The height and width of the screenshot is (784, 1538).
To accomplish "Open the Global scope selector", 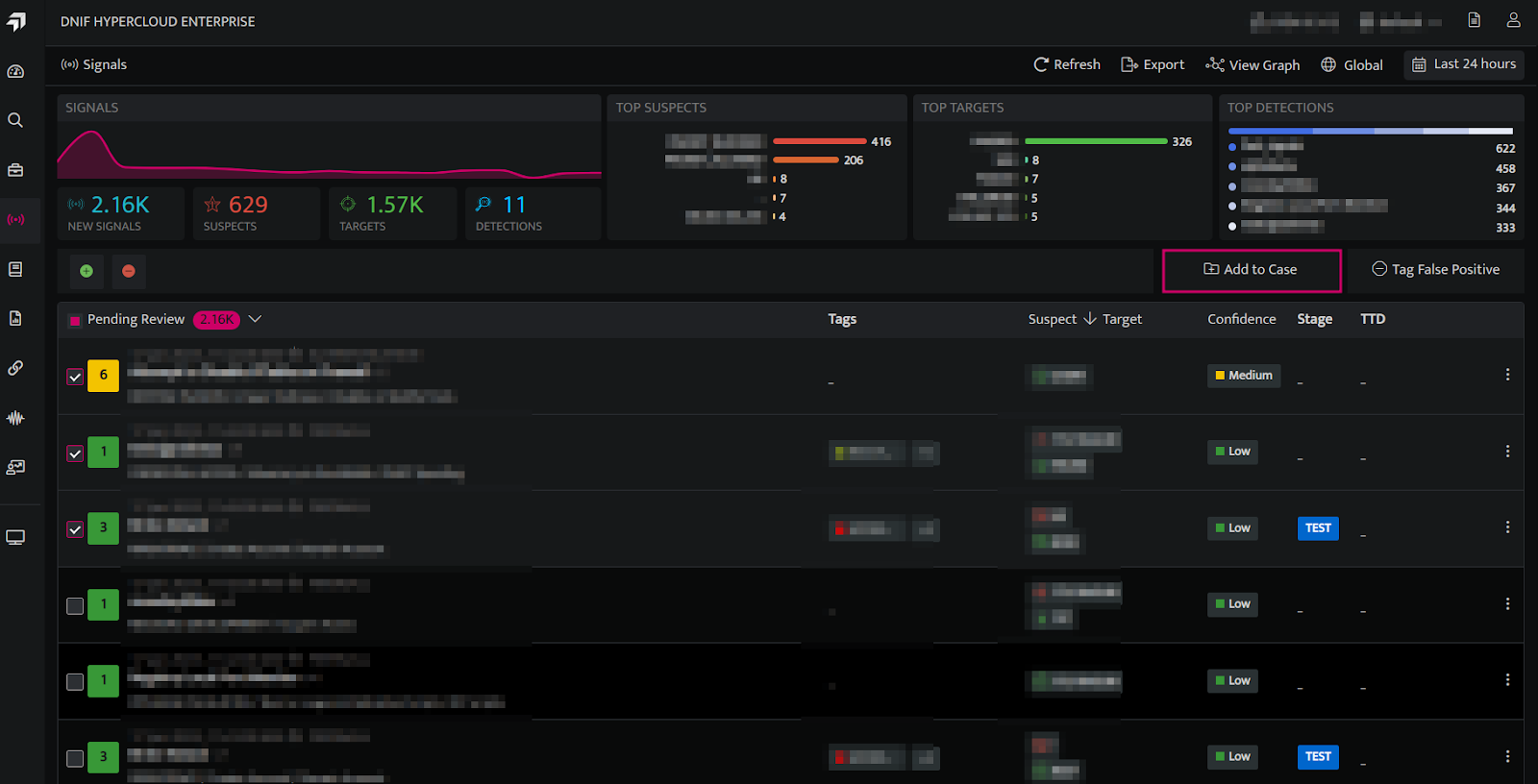I will coord(1352,64).
